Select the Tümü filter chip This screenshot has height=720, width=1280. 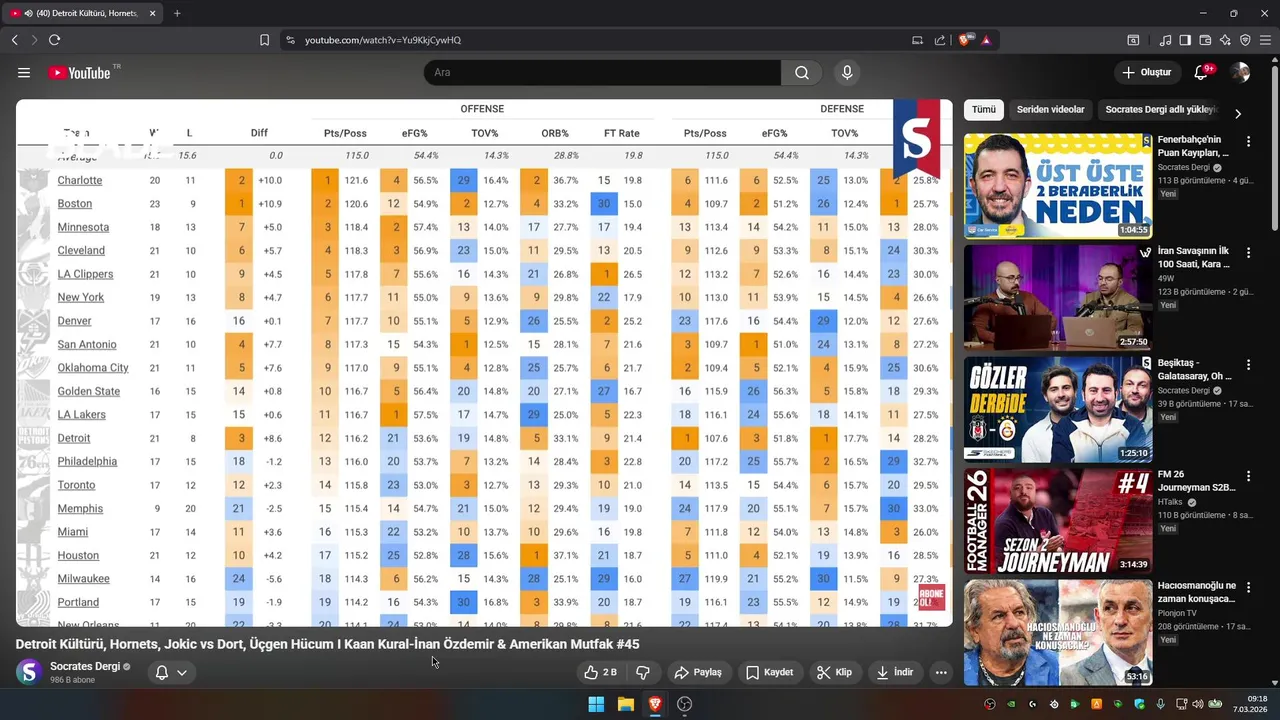(x=984, y=109)
